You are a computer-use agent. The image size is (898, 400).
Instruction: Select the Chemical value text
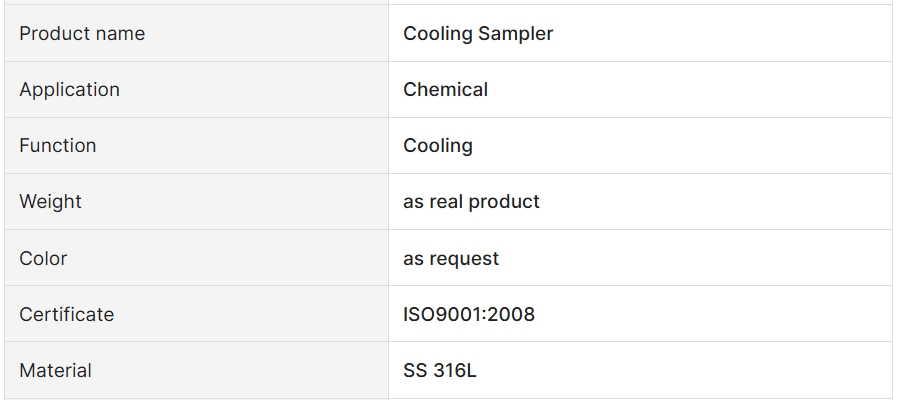coord(445,89)
